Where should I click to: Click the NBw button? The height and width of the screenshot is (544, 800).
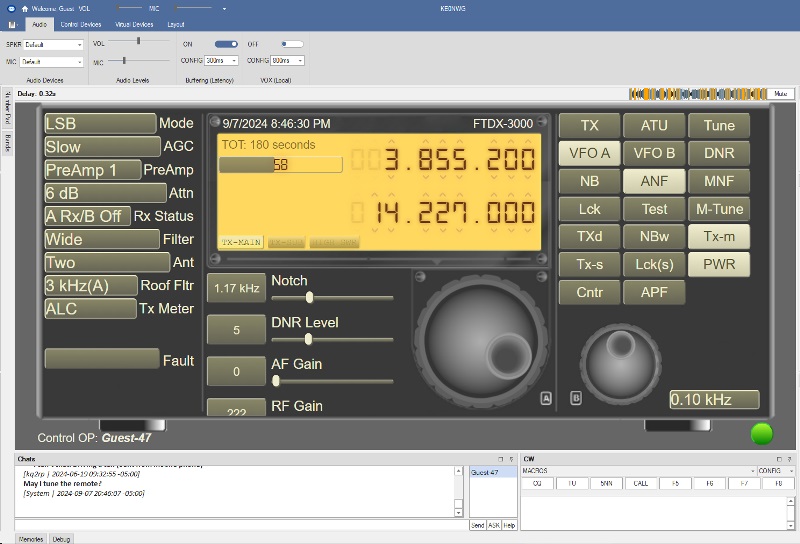pyautogui.click(x=654, y=237)
